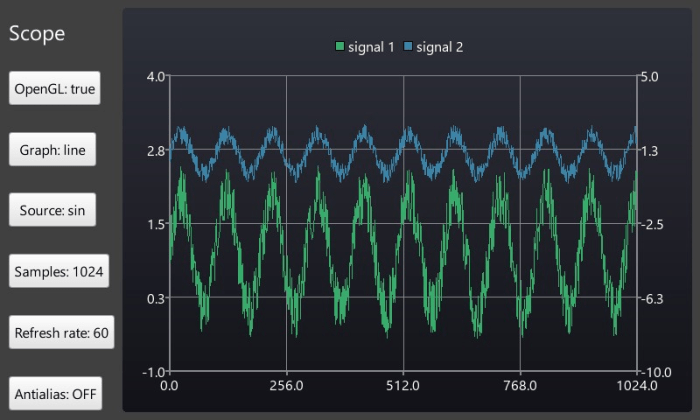Click the -10.0 label on right axis
The image size is (700, 420).
coord(655,371)
